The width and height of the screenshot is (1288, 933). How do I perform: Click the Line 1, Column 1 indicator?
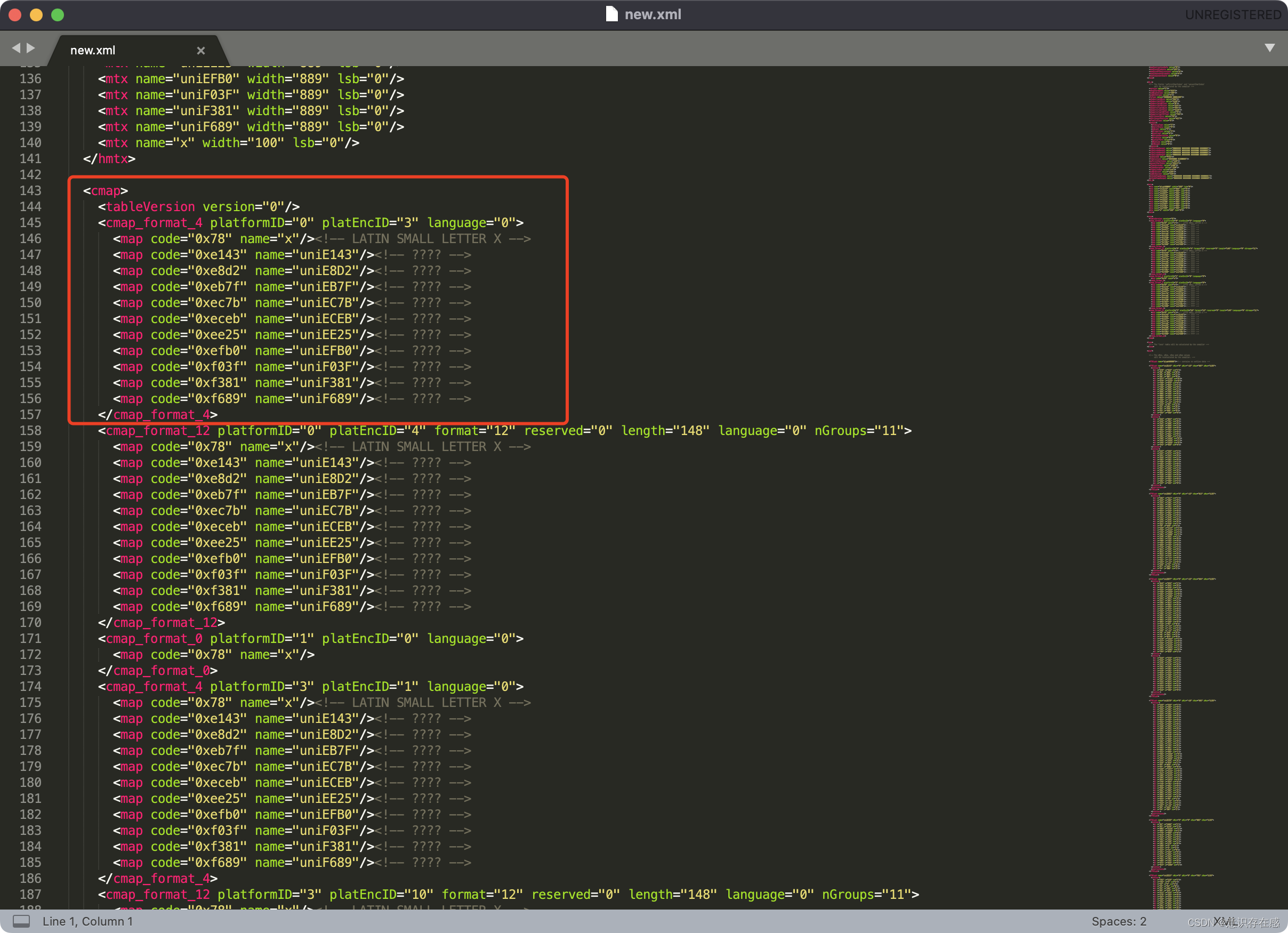coord(87,921)
